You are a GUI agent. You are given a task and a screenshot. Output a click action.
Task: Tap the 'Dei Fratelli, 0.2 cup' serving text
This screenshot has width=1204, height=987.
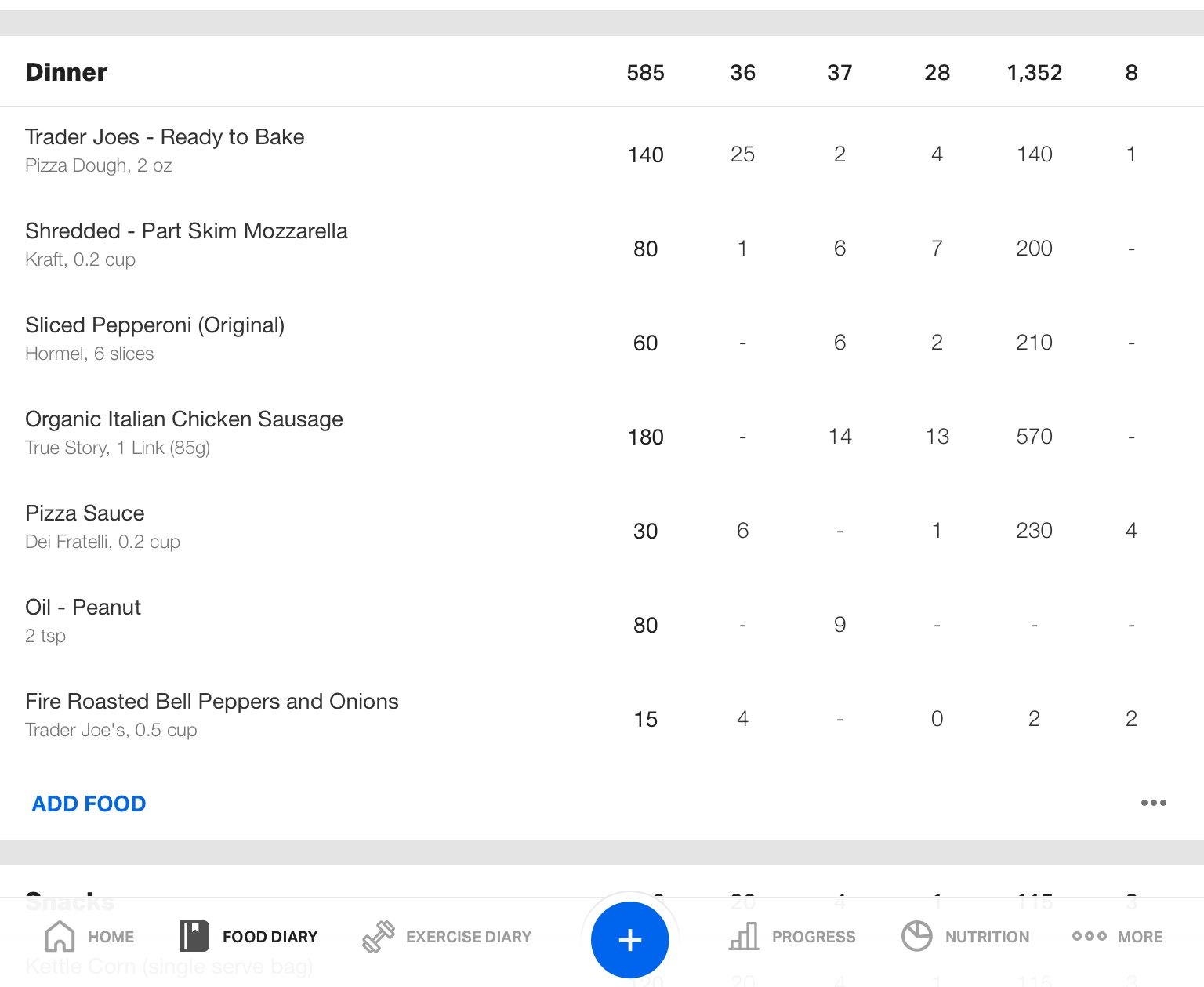pyautogui.click(x=103, y=542)
